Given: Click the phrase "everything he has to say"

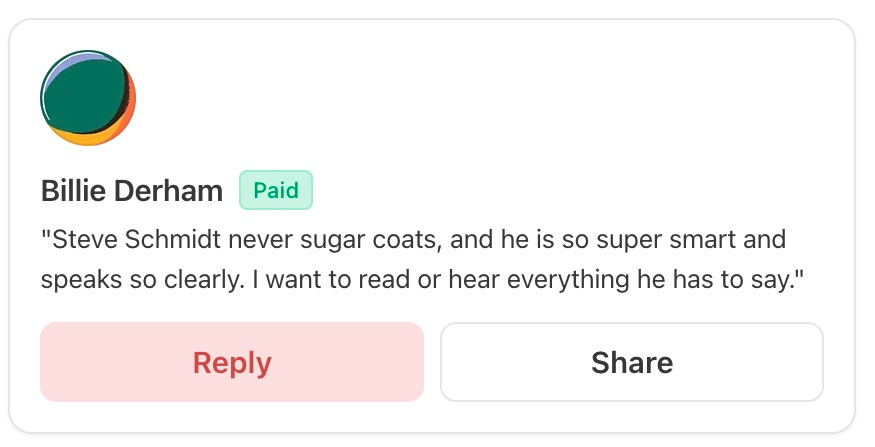Looking at the screenshot, I should pos(655,279).
